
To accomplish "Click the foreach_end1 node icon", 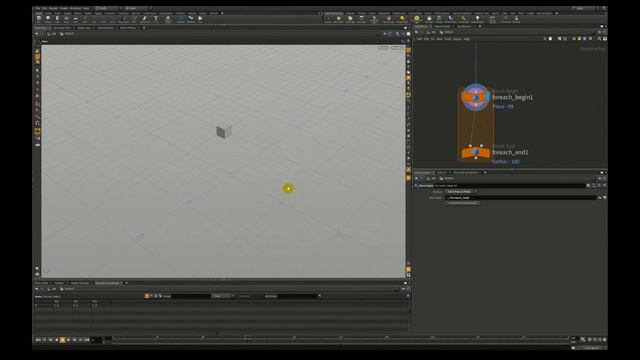I will point(476,152).
